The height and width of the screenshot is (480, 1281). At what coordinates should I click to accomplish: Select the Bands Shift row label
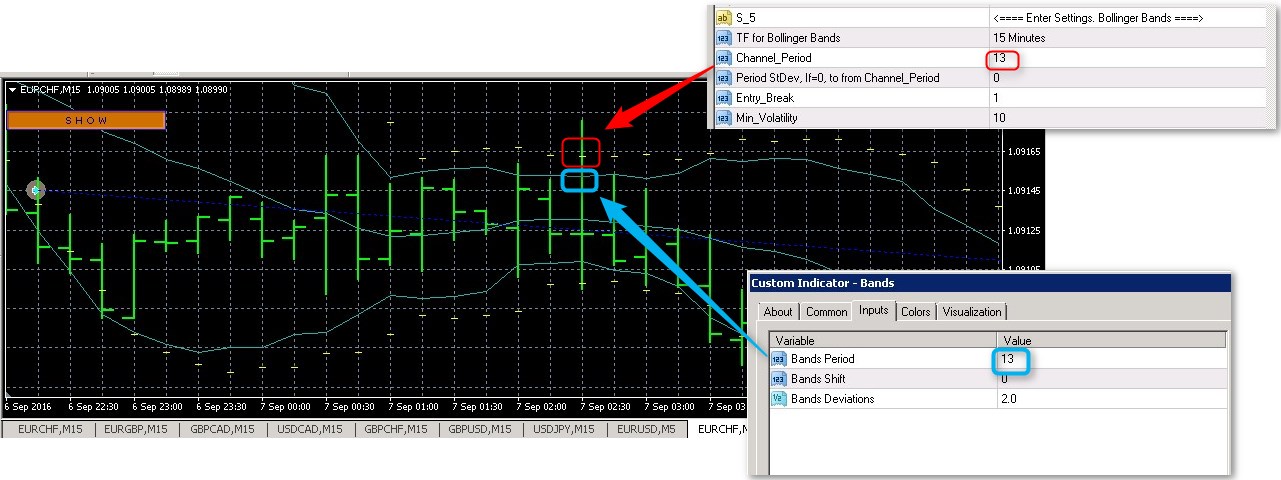817,379
